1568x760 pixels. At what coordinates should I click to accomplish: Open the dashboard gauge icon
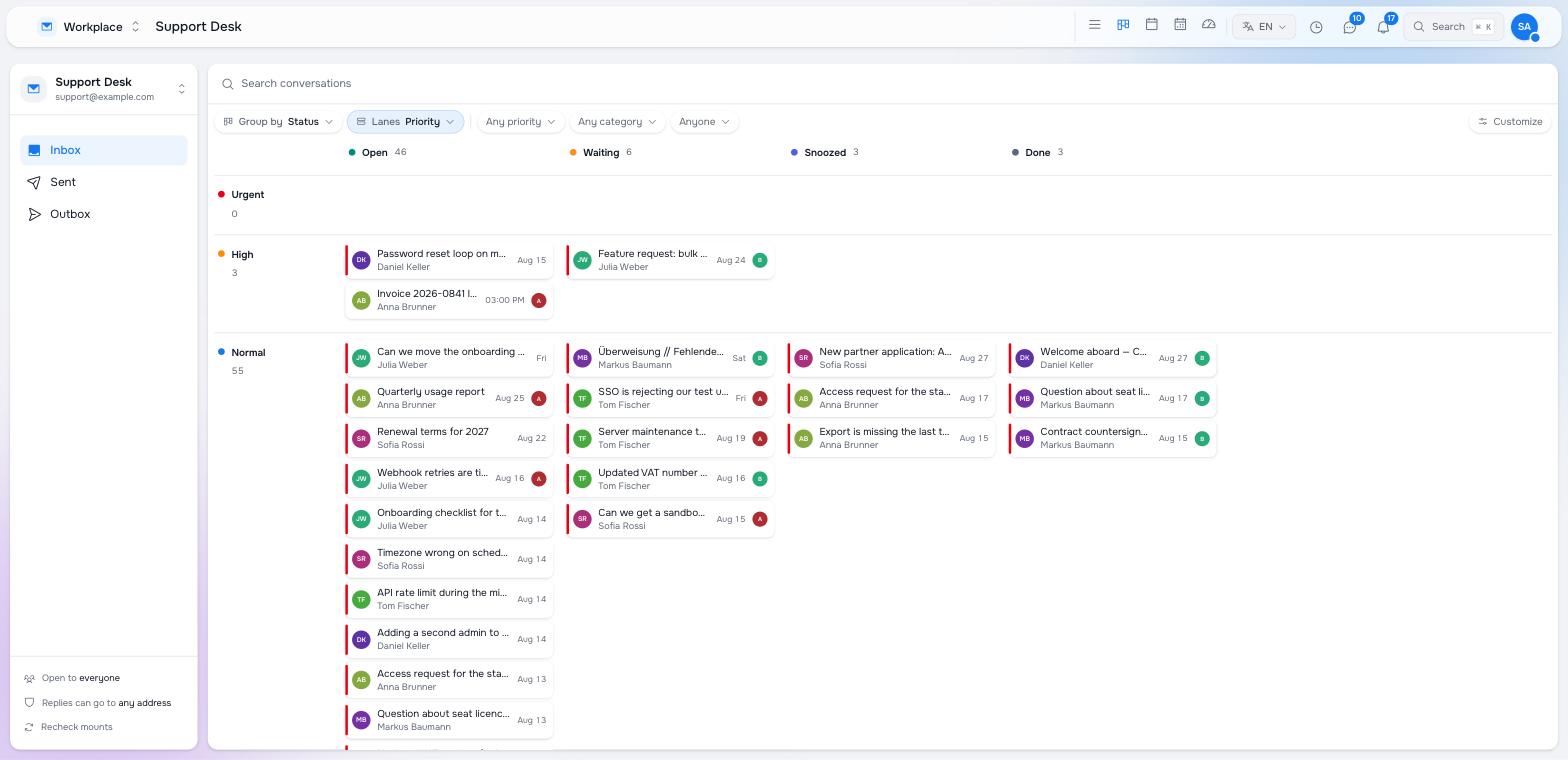[1208, 25]
